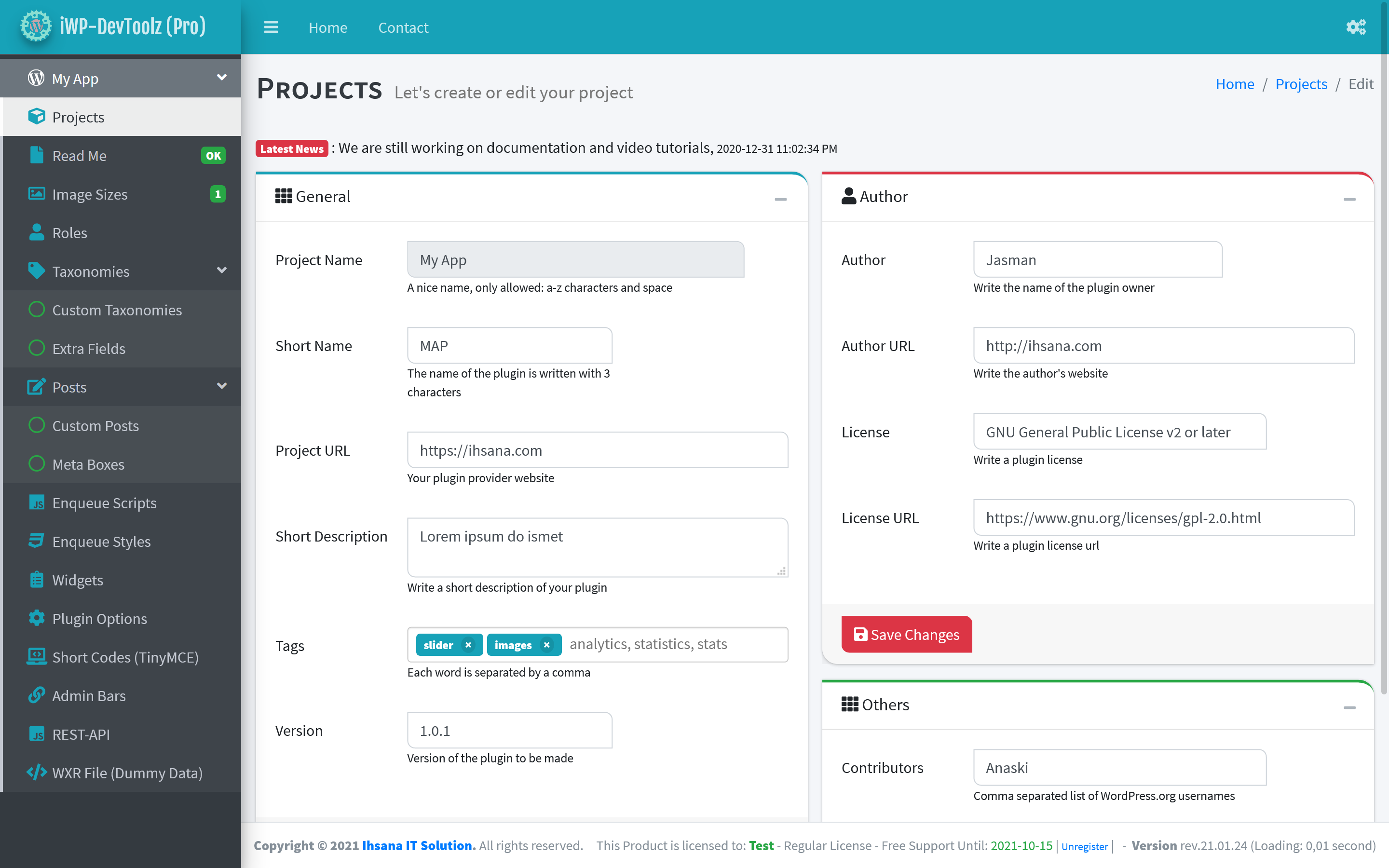Open Roles sidebar item

122,232
